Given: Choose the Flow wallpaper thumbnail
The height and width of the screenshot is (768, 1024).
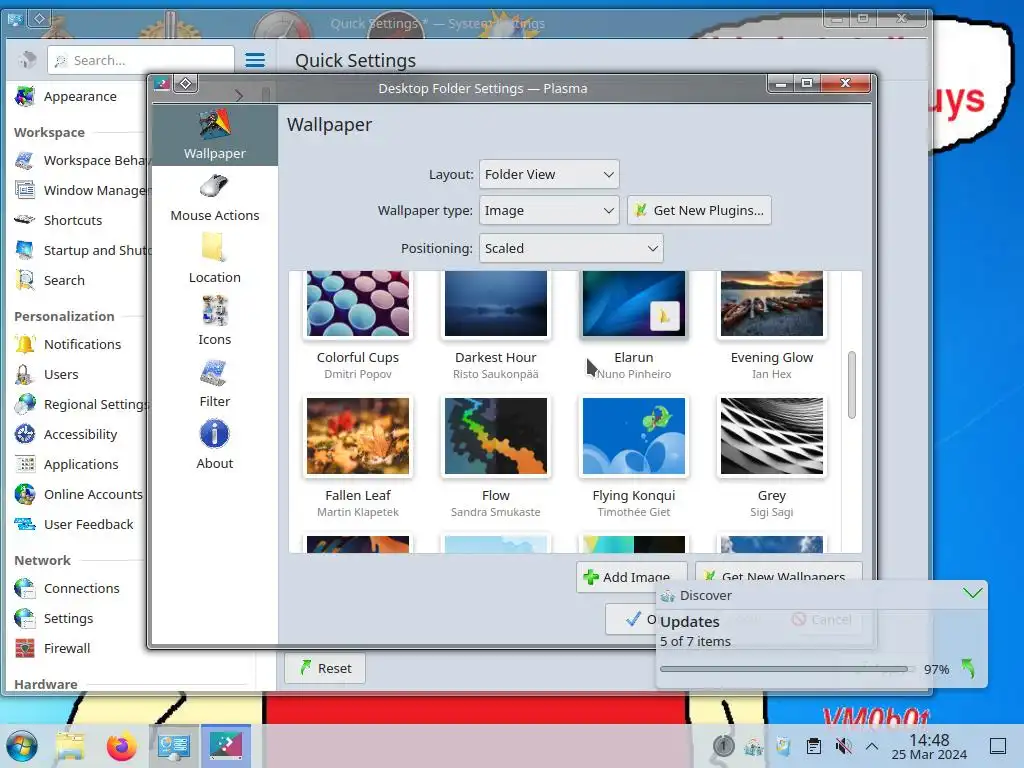Looking at the screenshot, I should pos(496,436).
